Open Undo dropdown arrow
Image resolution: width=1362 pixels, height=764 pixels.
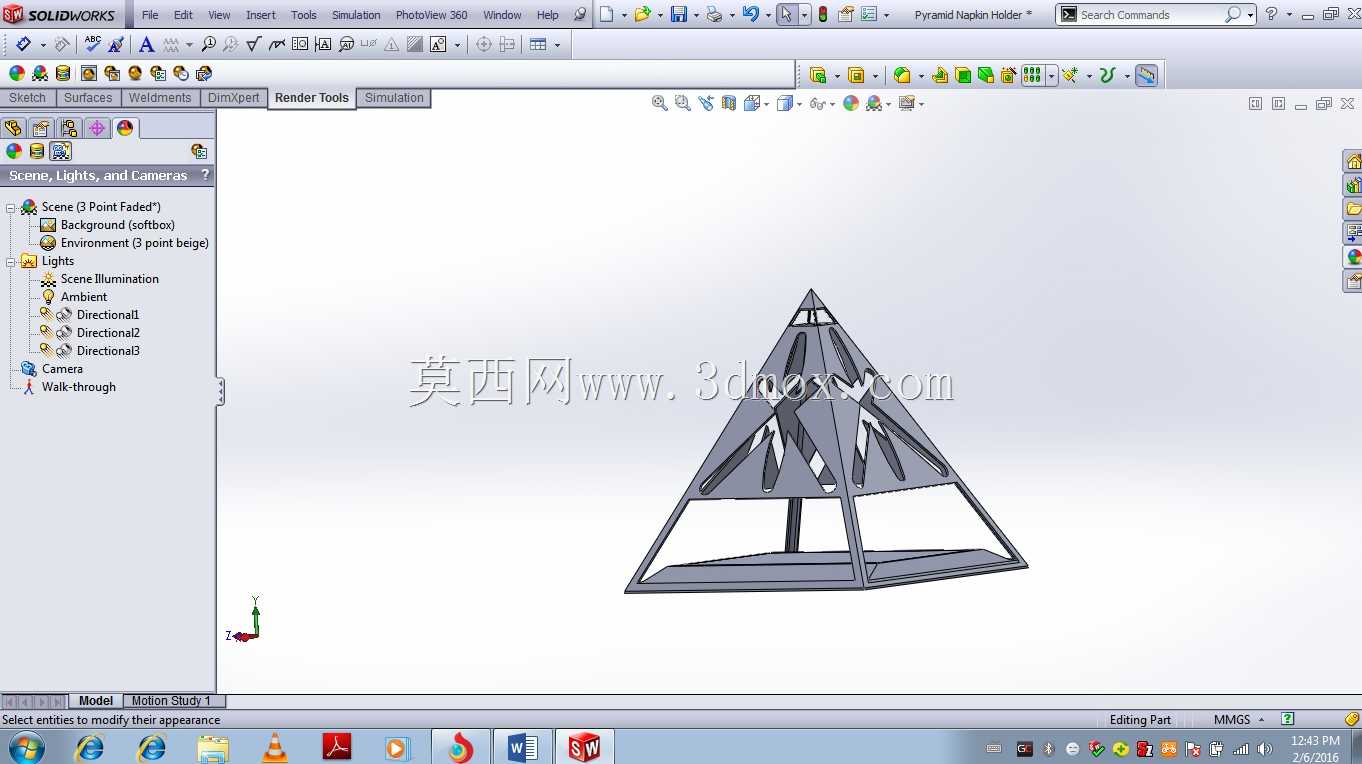(x=768, y=15)
